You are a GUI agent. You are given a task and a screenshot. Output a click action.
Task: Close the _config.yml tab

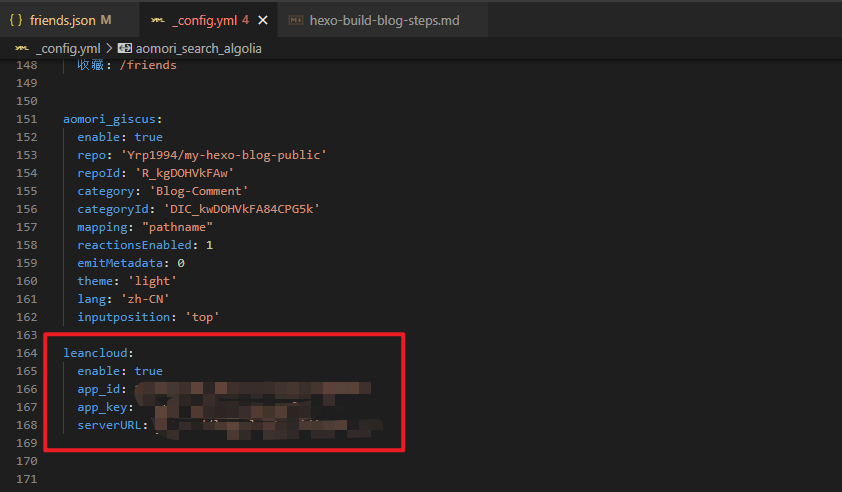262,20
